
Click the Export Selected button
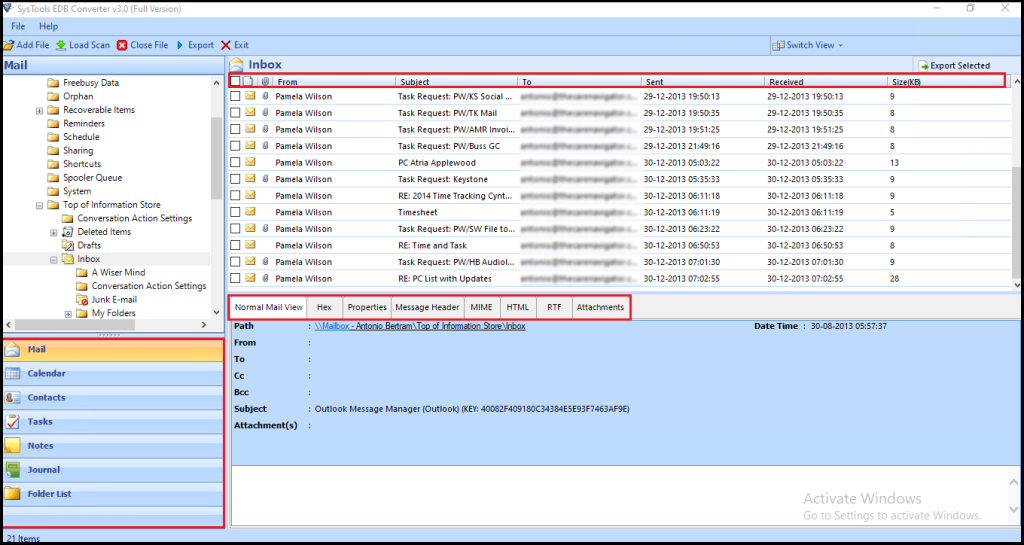coord(954,65)
